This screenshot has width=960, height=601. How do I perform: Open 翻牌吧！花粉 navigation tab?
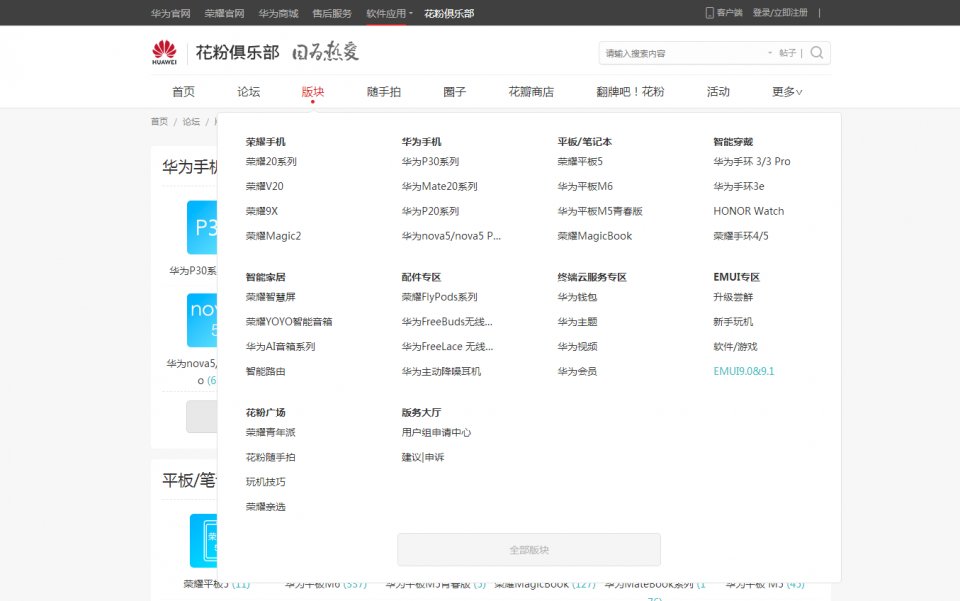click(x=630, y=92)
